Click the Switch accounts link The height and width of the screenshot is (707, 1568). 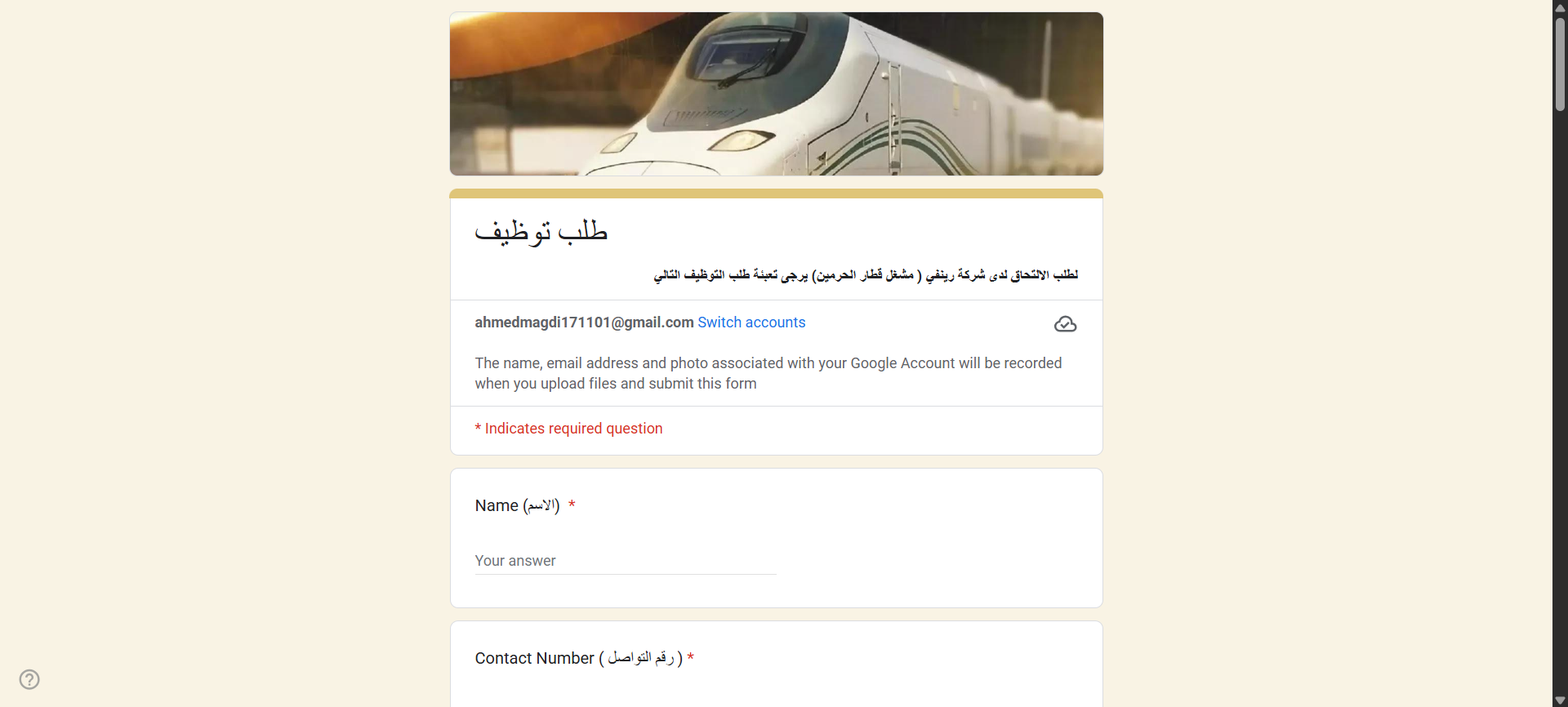751,322
